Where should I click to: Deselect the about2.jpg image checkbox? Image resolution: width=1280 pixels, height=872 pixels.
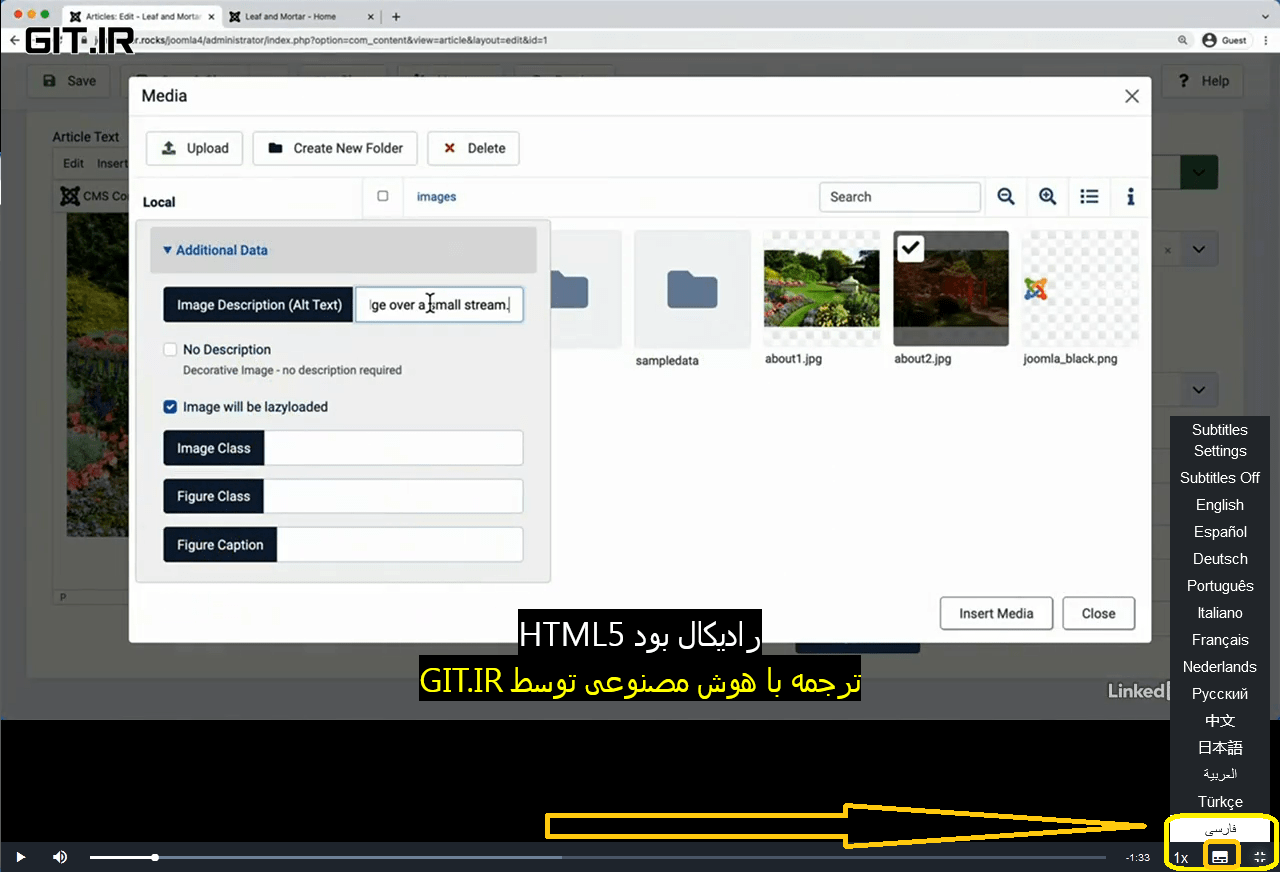point(910,248)
